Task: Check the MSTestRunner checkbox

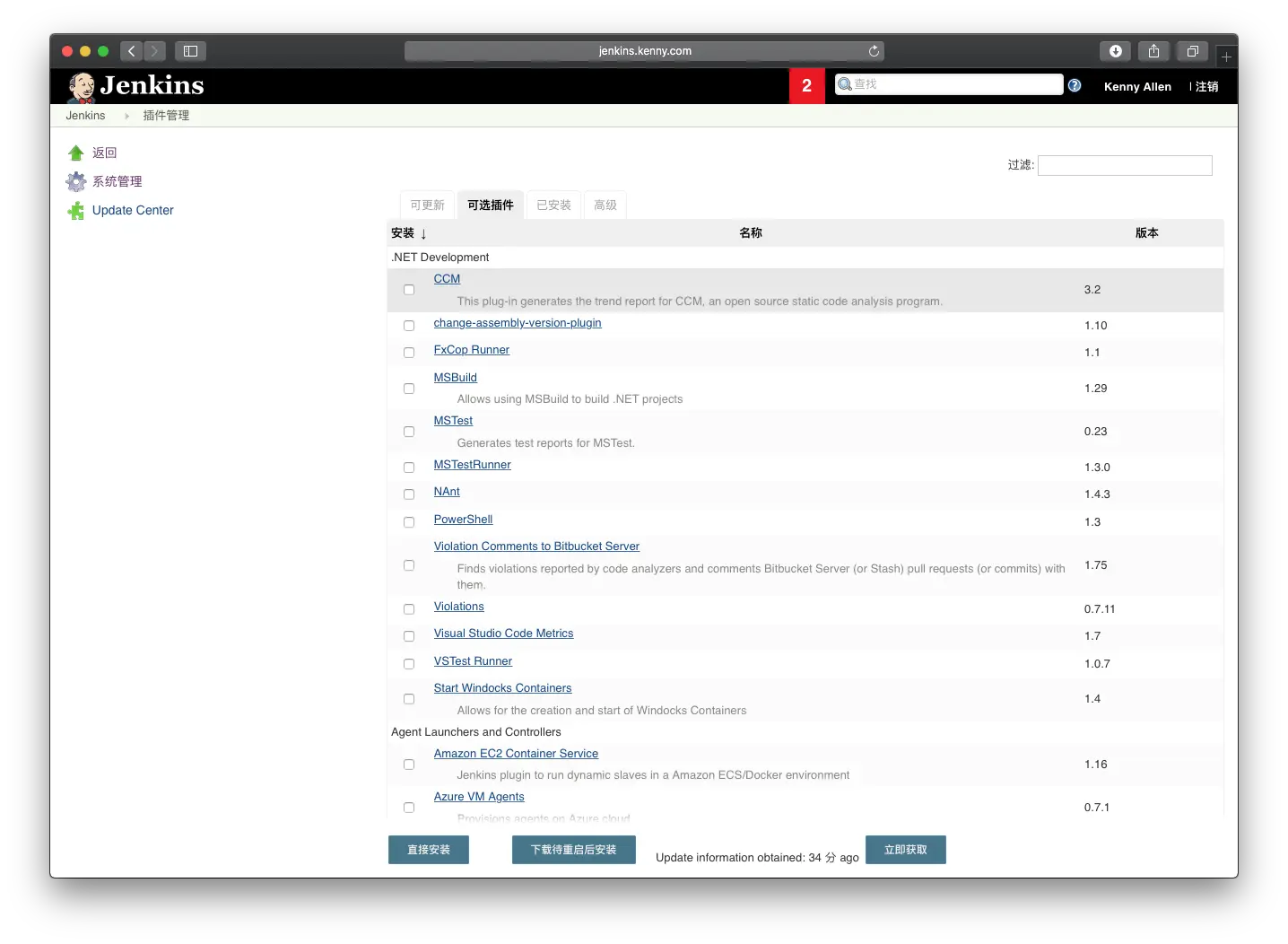Action: [x=409, y=468]
